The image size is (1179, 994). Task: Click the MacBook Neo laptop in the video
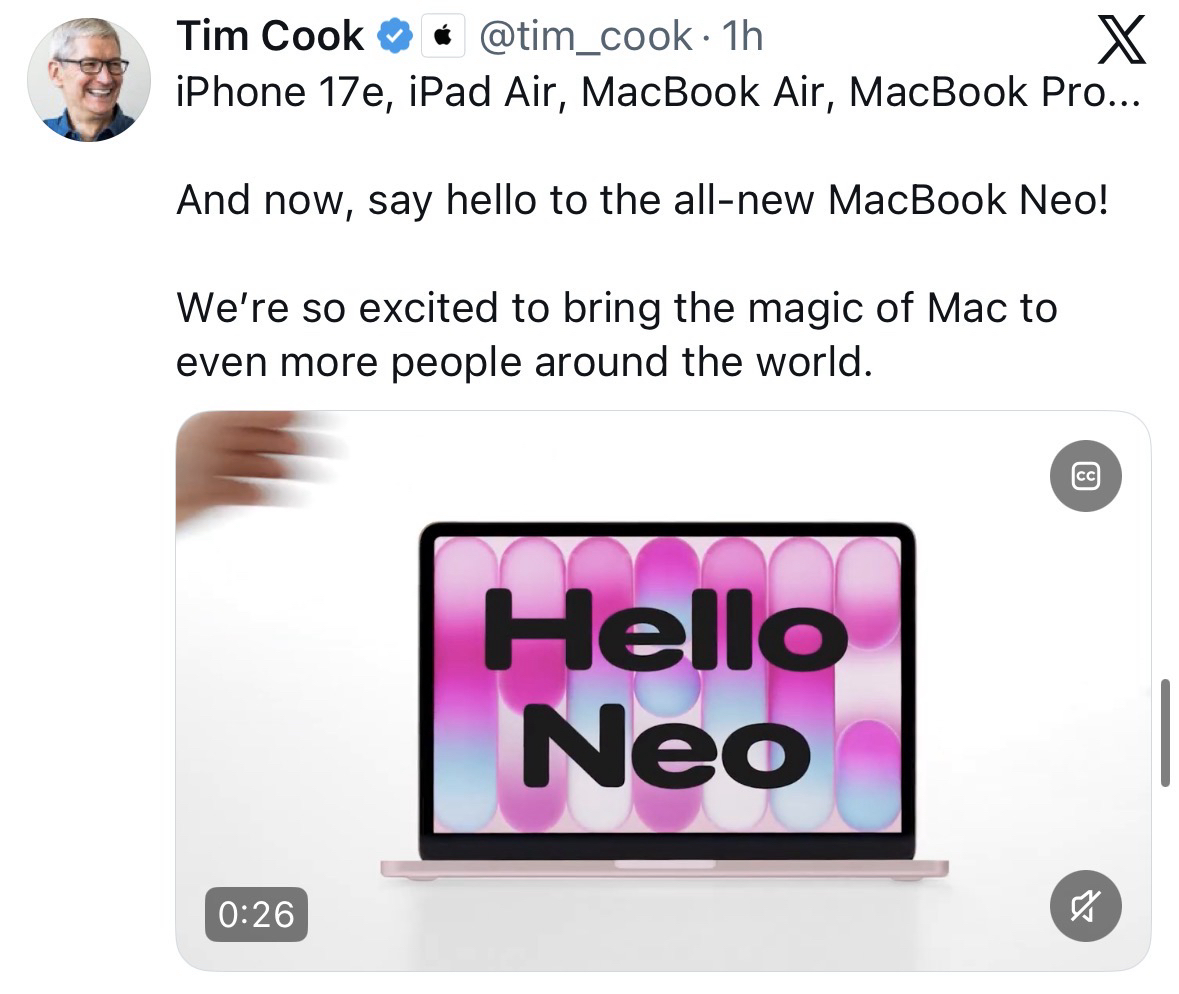pyautogui.click(x=665, y=701)
